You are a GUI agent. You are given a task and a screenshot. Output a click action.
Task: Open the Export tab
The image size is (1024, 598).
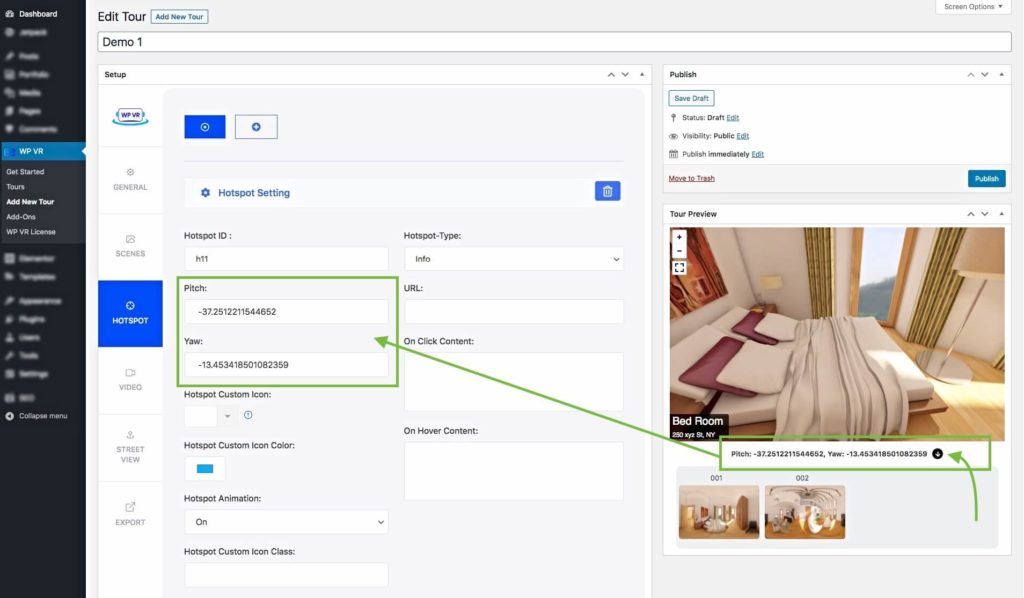coord(130,514)
